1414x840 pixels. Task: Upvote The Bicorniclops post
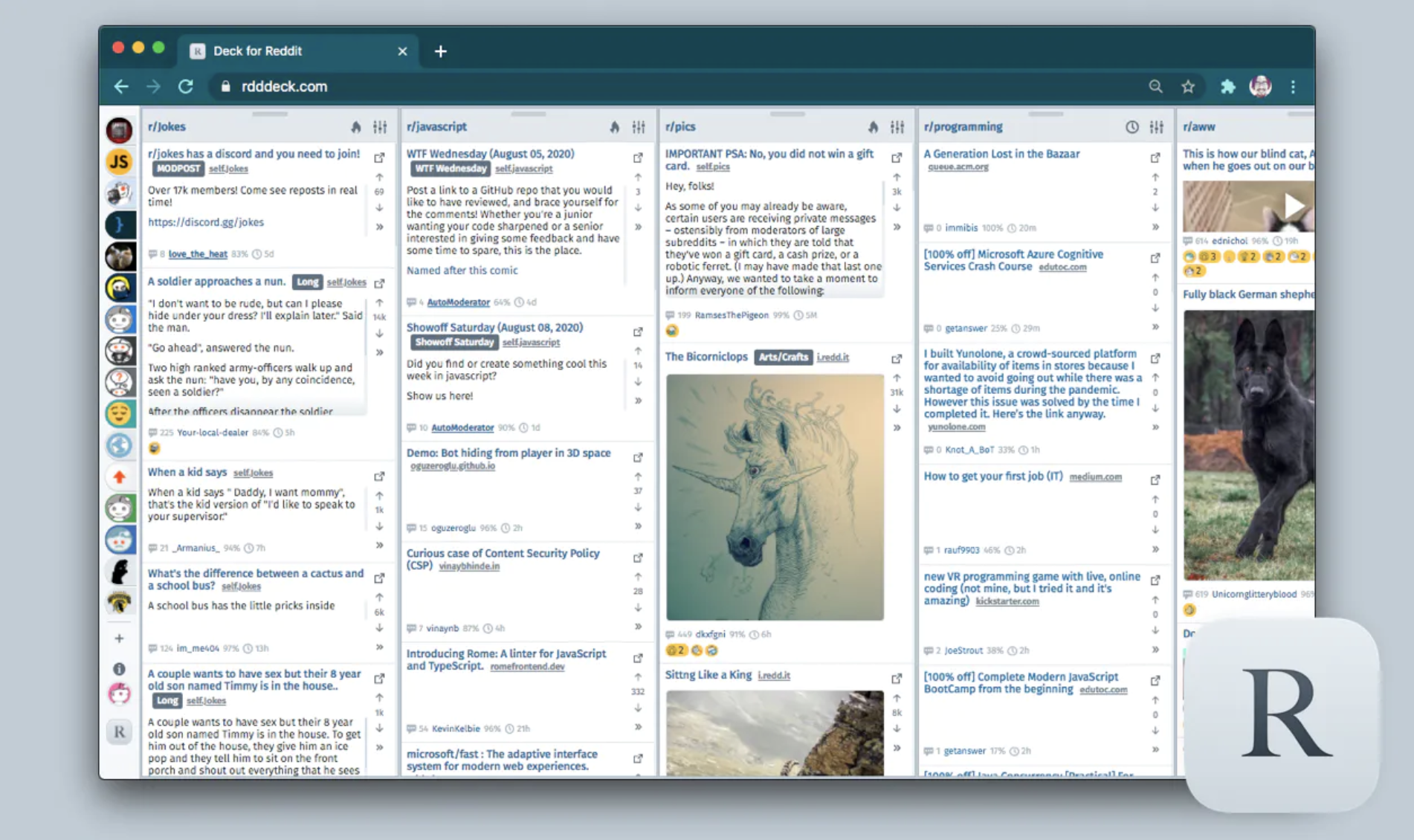[x=897, y=378]
